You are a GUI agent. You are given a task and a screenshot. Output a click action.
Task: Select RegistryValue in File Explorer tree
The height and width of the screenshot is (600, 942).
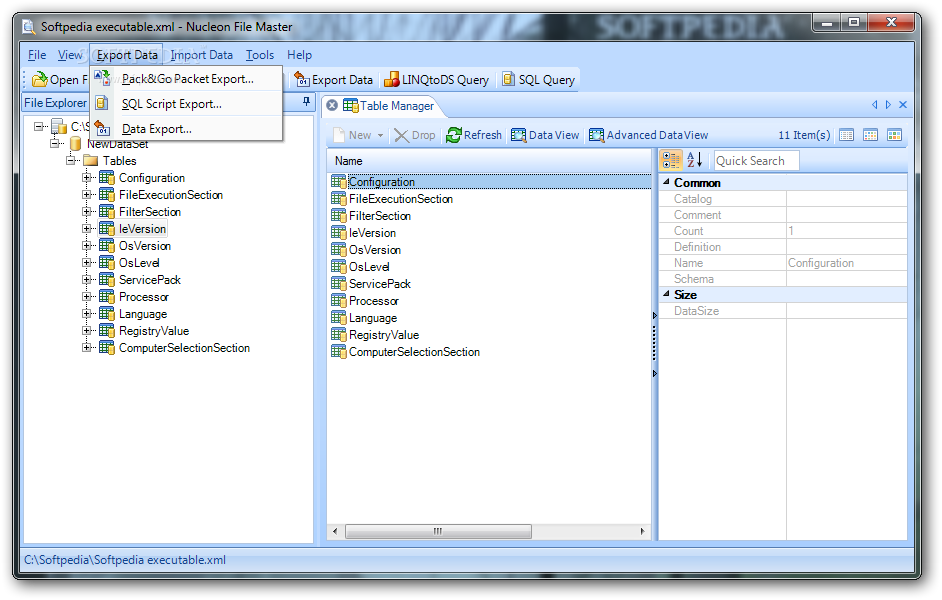coord(154,331)
